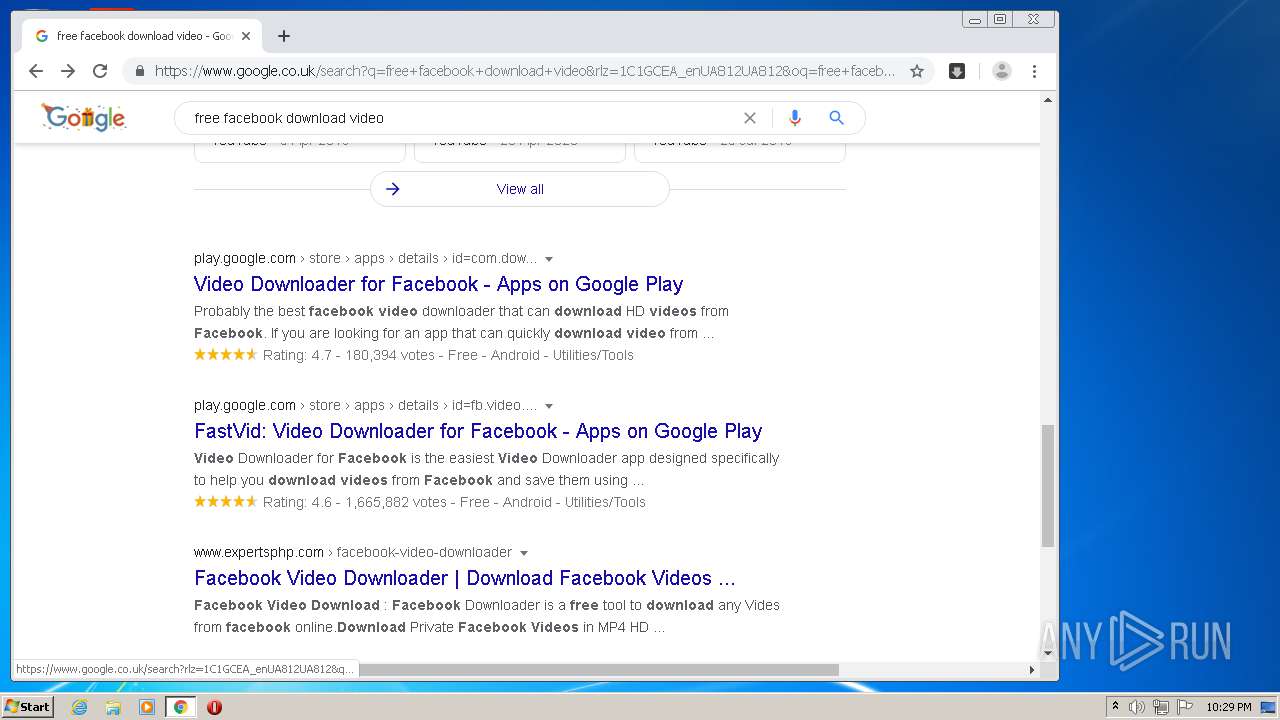Start voice search with microphone

click(794, 118)
